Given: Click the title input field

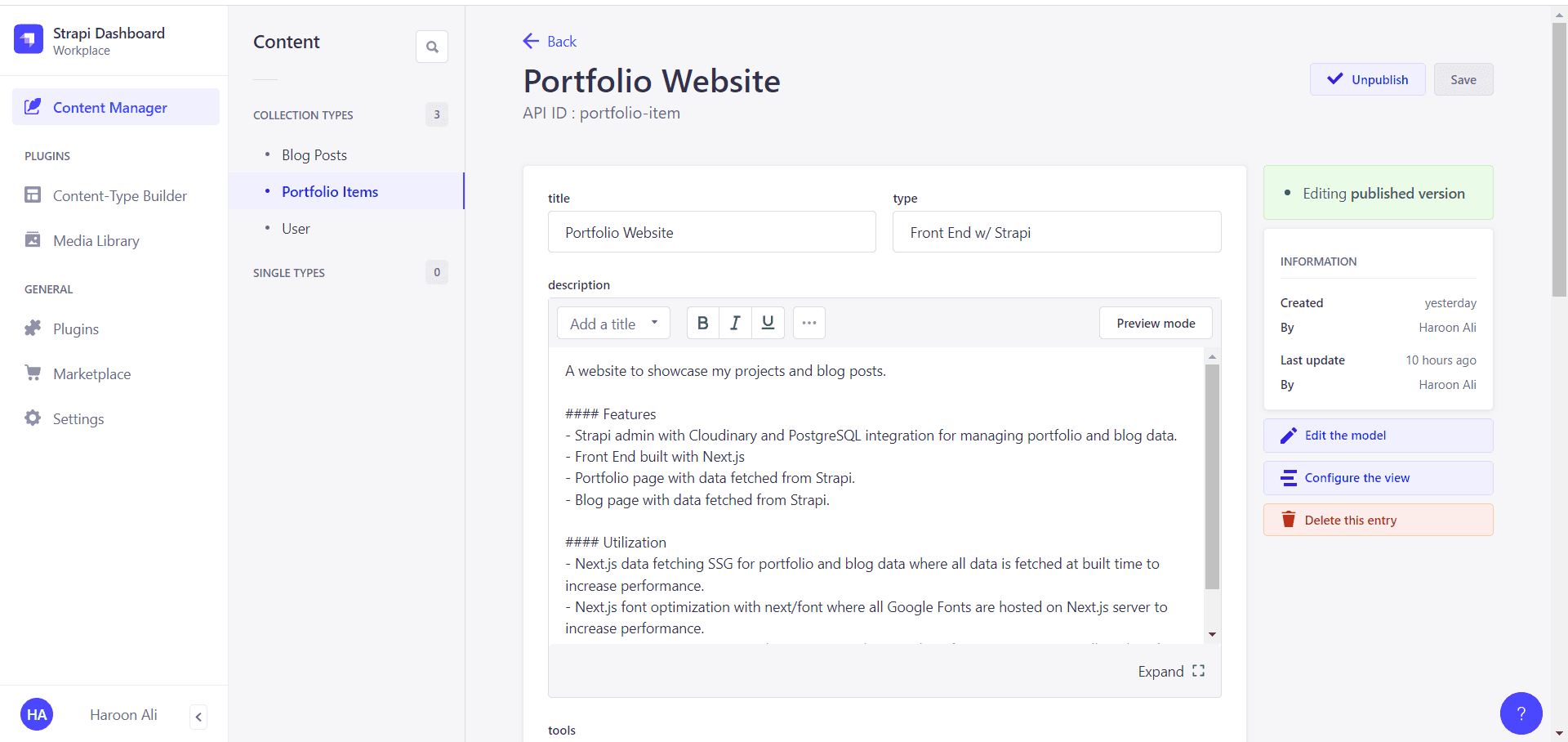Looking at the screenshot, I should tap(711, 232).
